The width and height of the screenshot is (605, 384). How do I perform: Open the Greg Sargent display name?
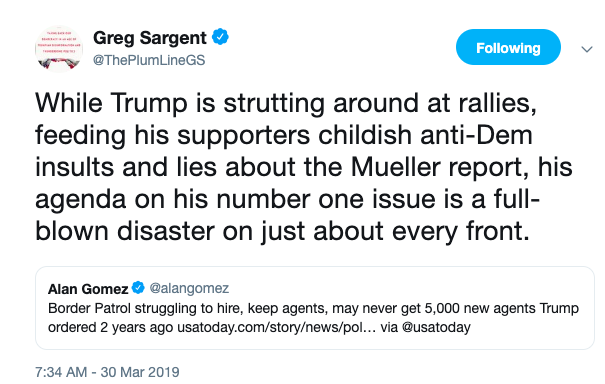[x=150, y=38]
